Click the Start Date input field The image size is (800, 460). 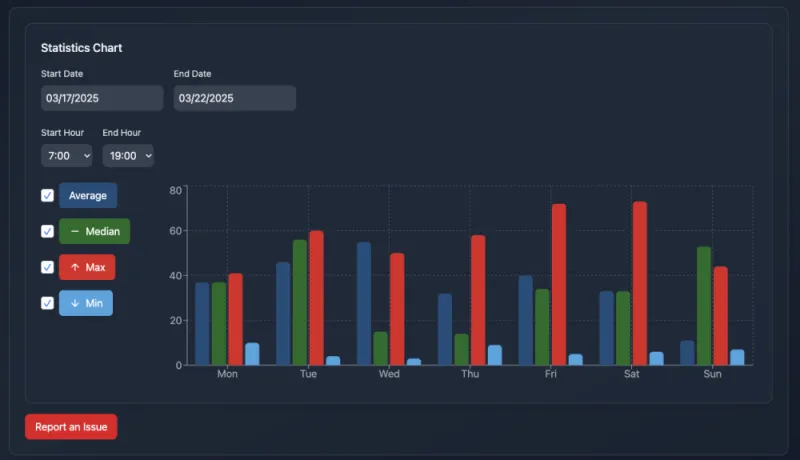[x=101, y=98]
